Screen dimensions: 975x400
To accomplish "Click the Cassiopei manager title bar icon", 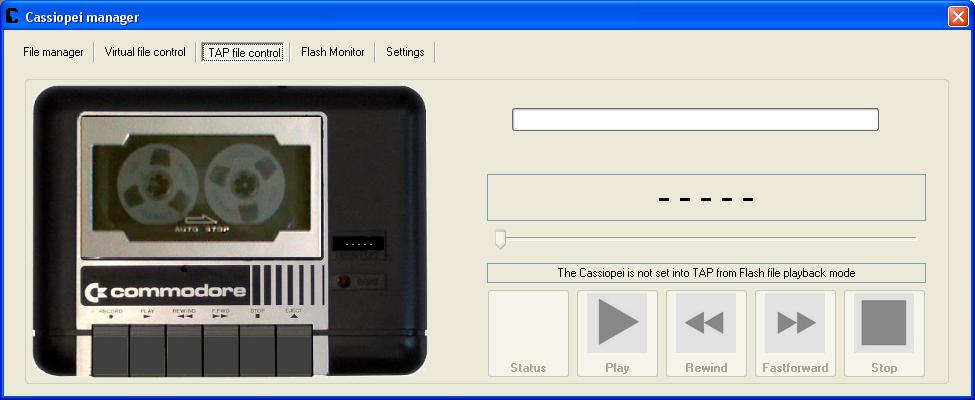I will [x=11, y=17].
